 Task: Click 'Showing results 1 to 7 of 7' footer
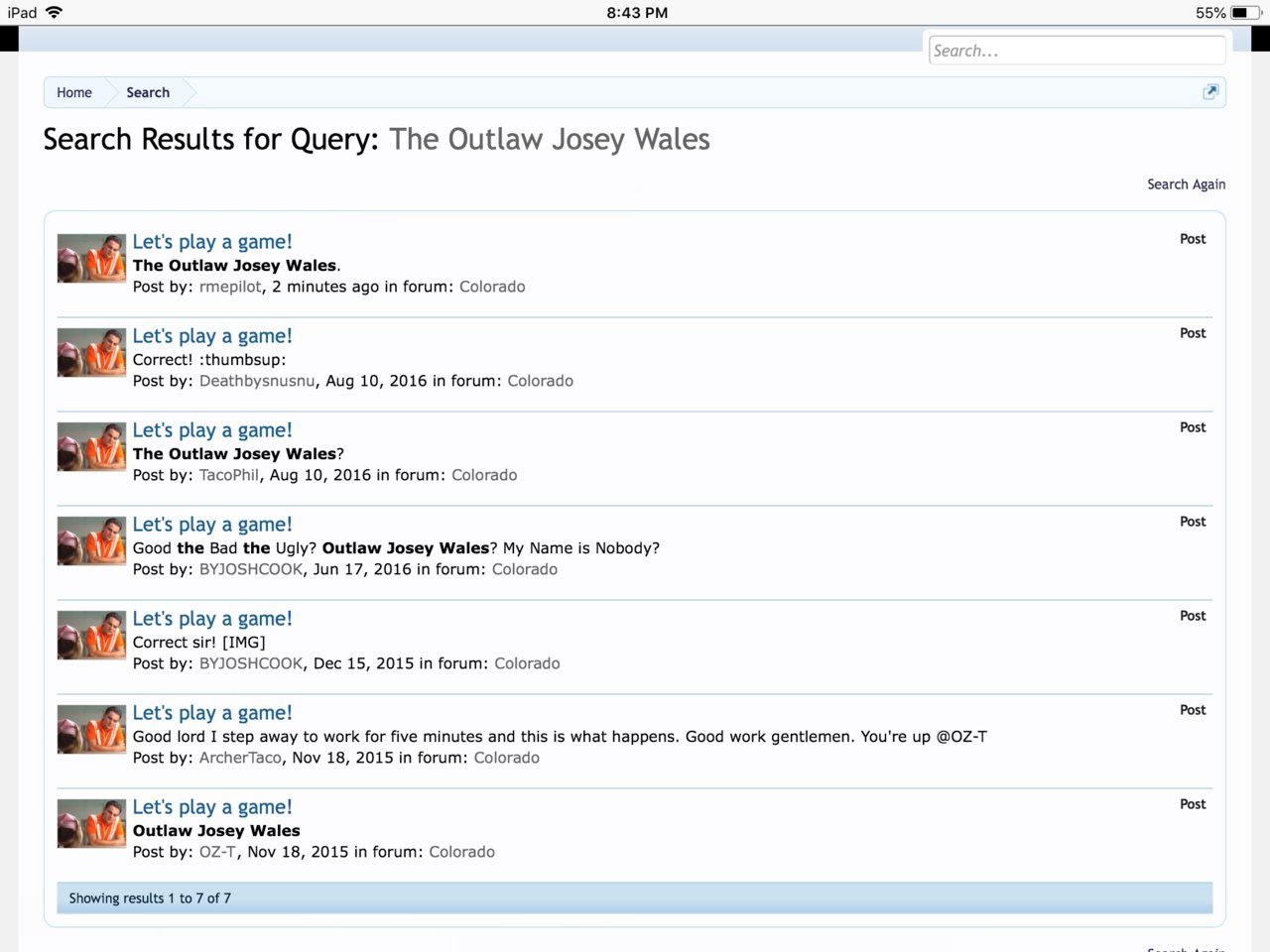150,898
